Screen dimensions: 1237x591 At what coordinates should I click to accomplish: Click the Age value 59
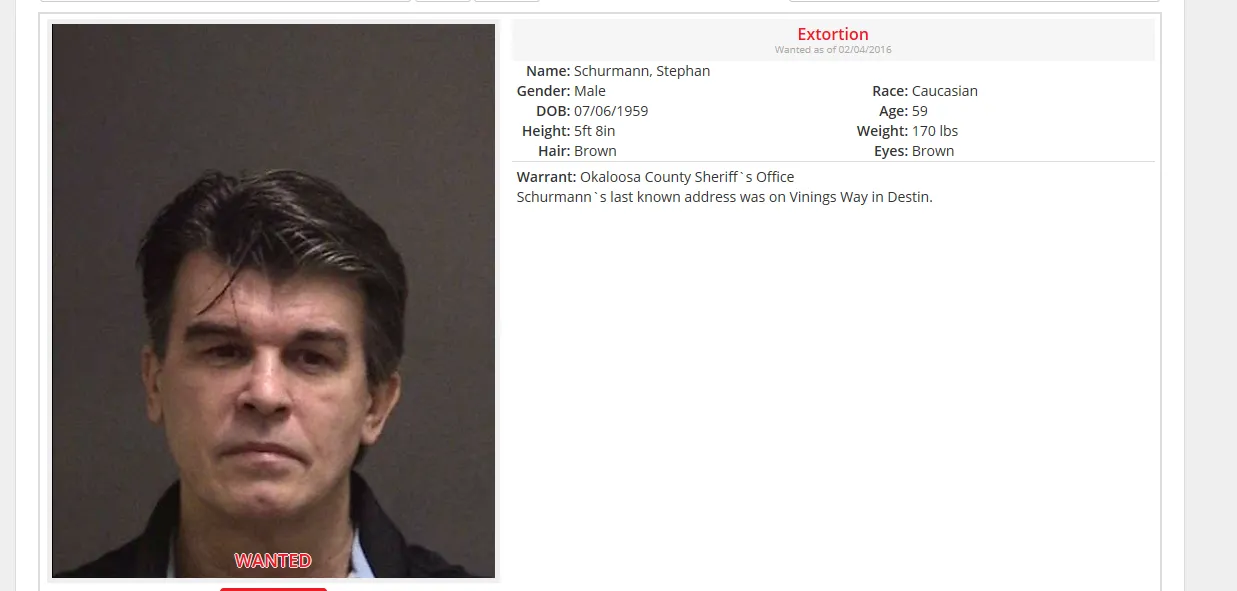click(920, 111)
